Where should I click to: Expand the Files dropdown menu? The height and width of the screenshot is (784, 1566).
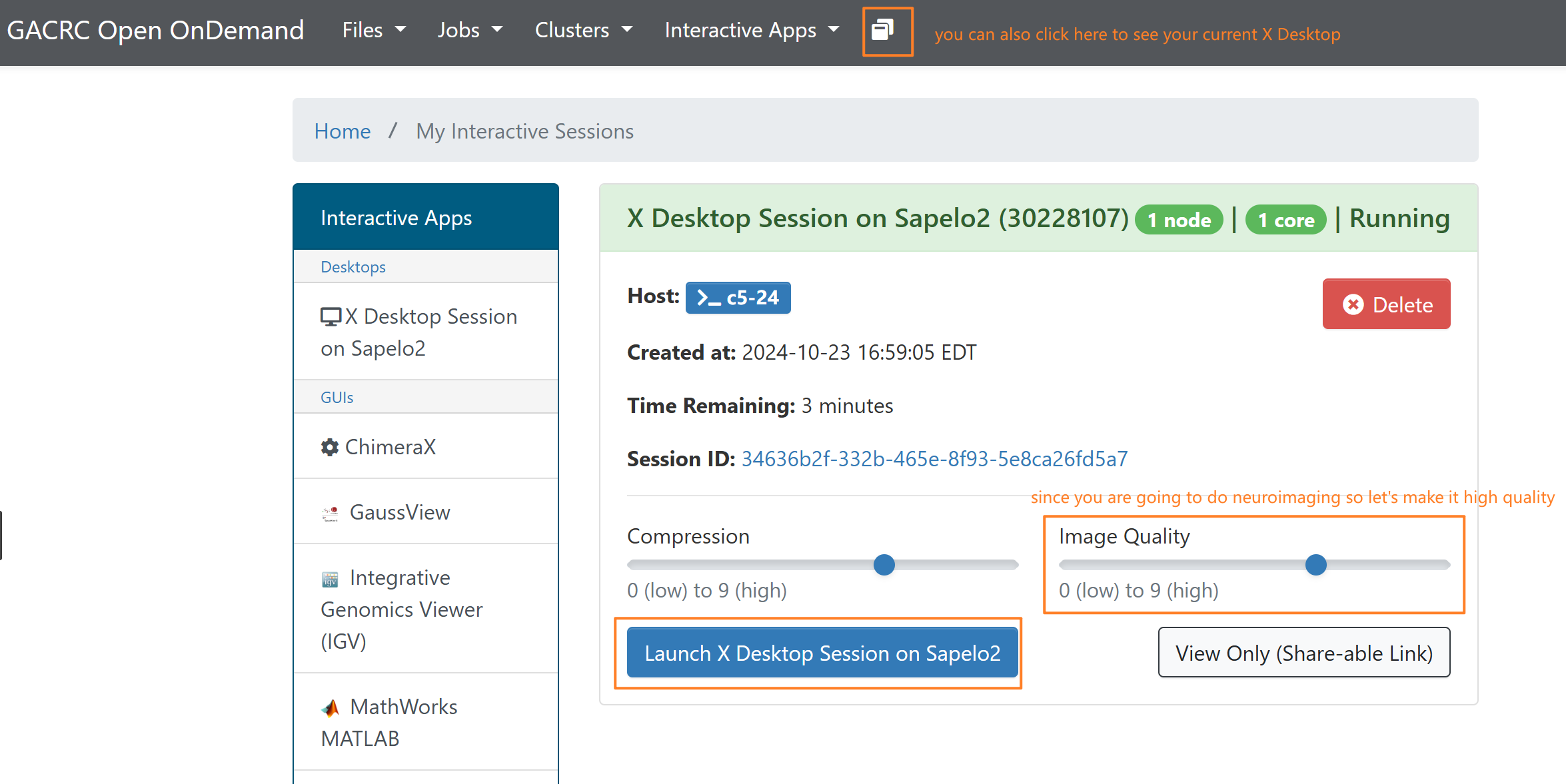374,30
